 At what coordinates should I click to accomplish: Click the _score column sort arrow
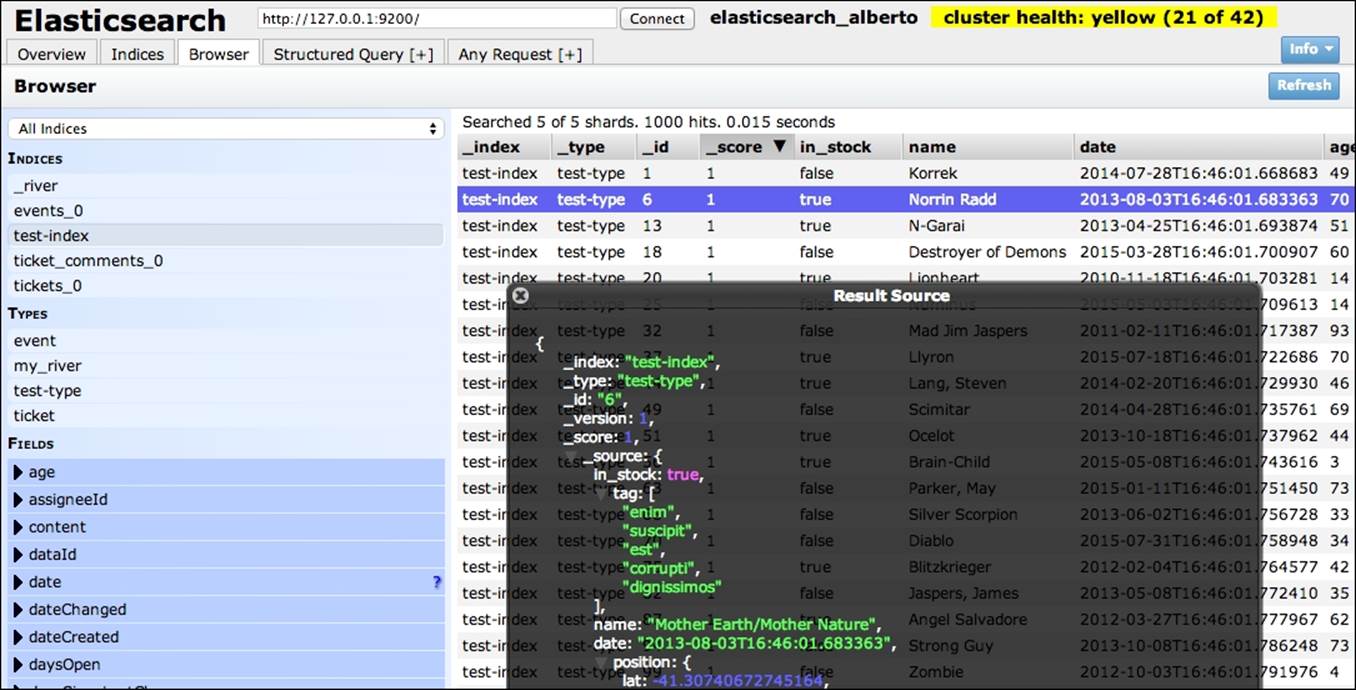coord(781,147)
